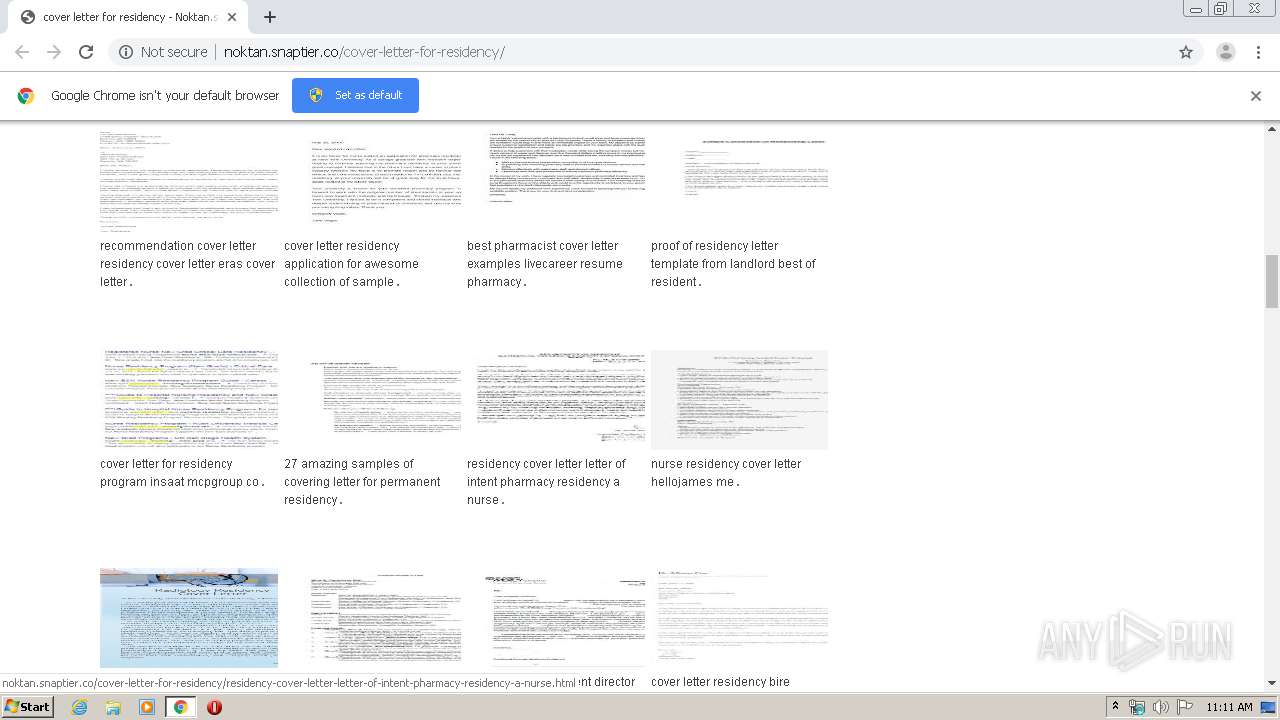Click the scrollbar down arrow

coord(1272,683)
